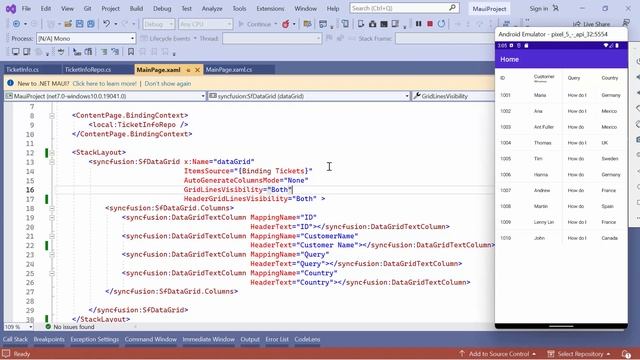Click the info icon in the notification bar
The width and height of the screenshot is (640, 360).
click(x=10, y=83)
